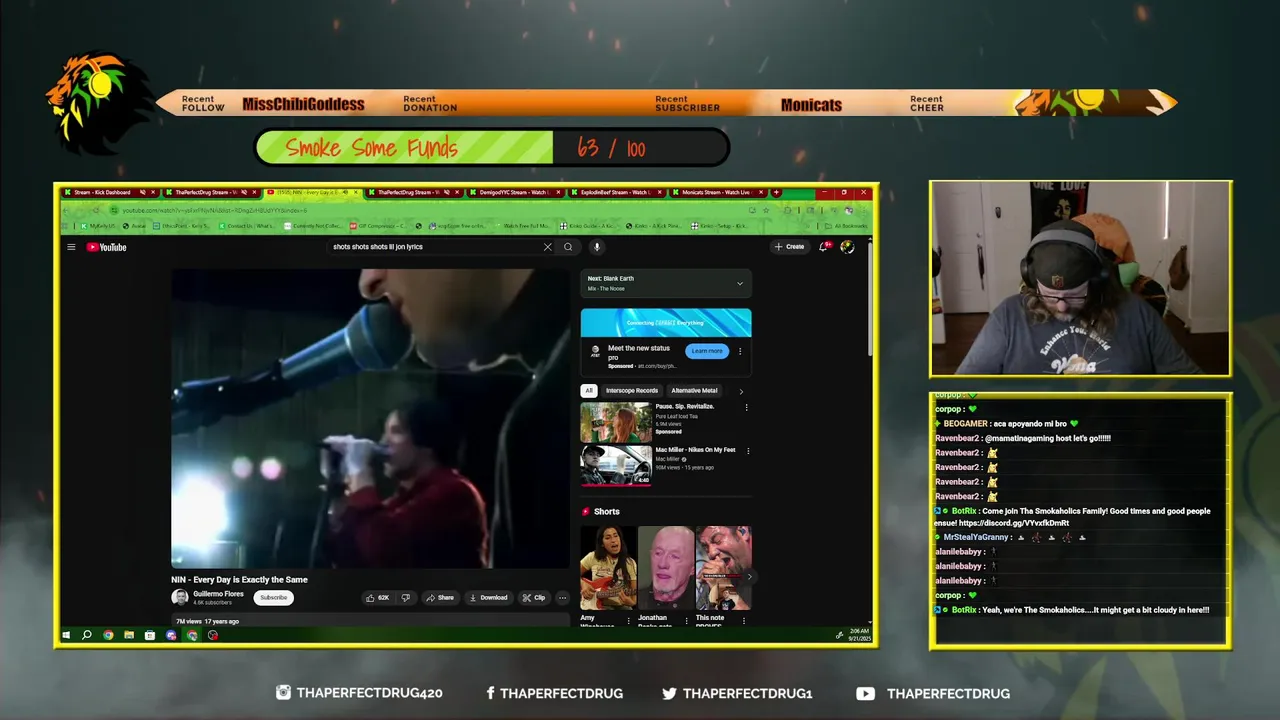Open the Jonathan Banks short
Screen dimensions: 1280x720
click(x=666, y=568)
